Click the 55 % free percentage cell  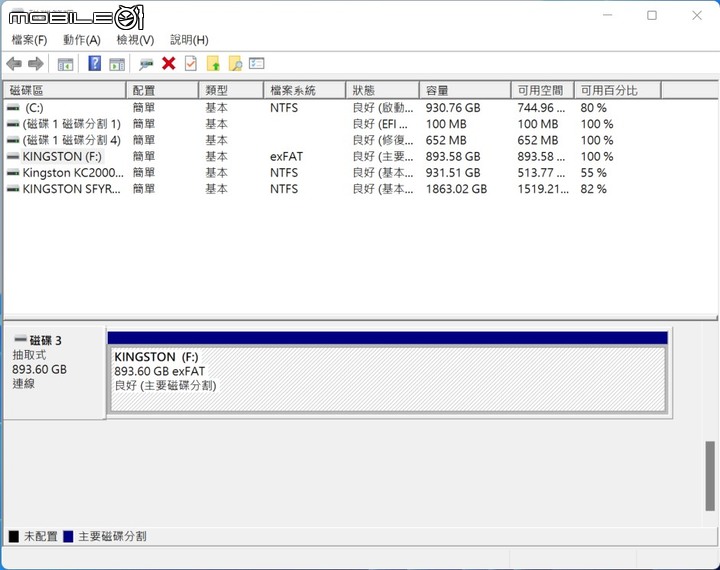593,173
